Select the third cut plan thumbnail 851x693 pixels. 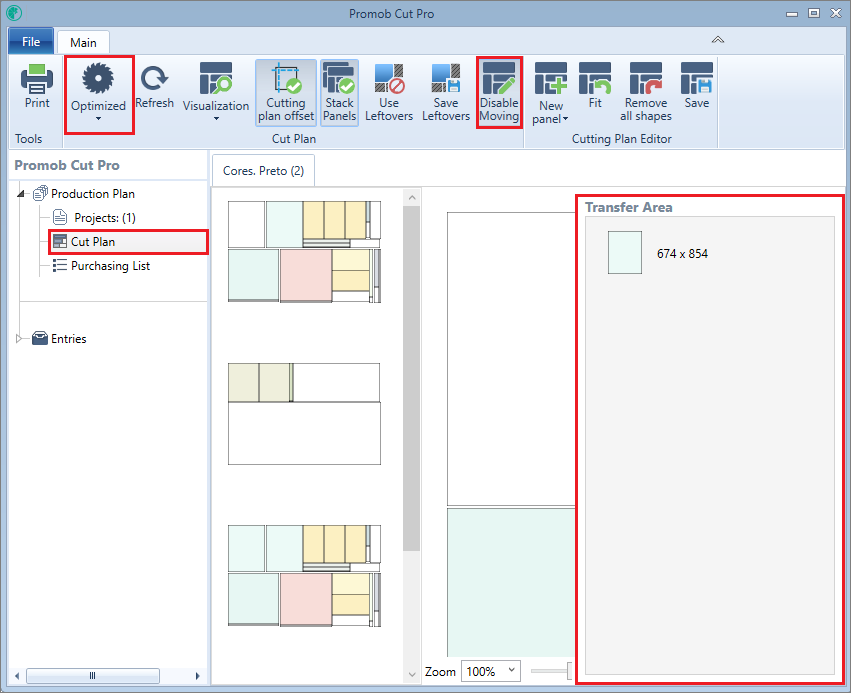coord(304,576)
